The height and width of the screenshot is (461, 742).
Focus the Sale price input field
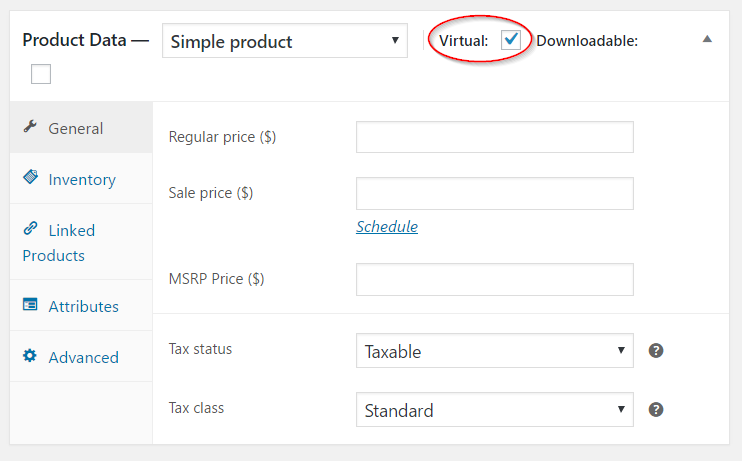[x=495, y=194]
